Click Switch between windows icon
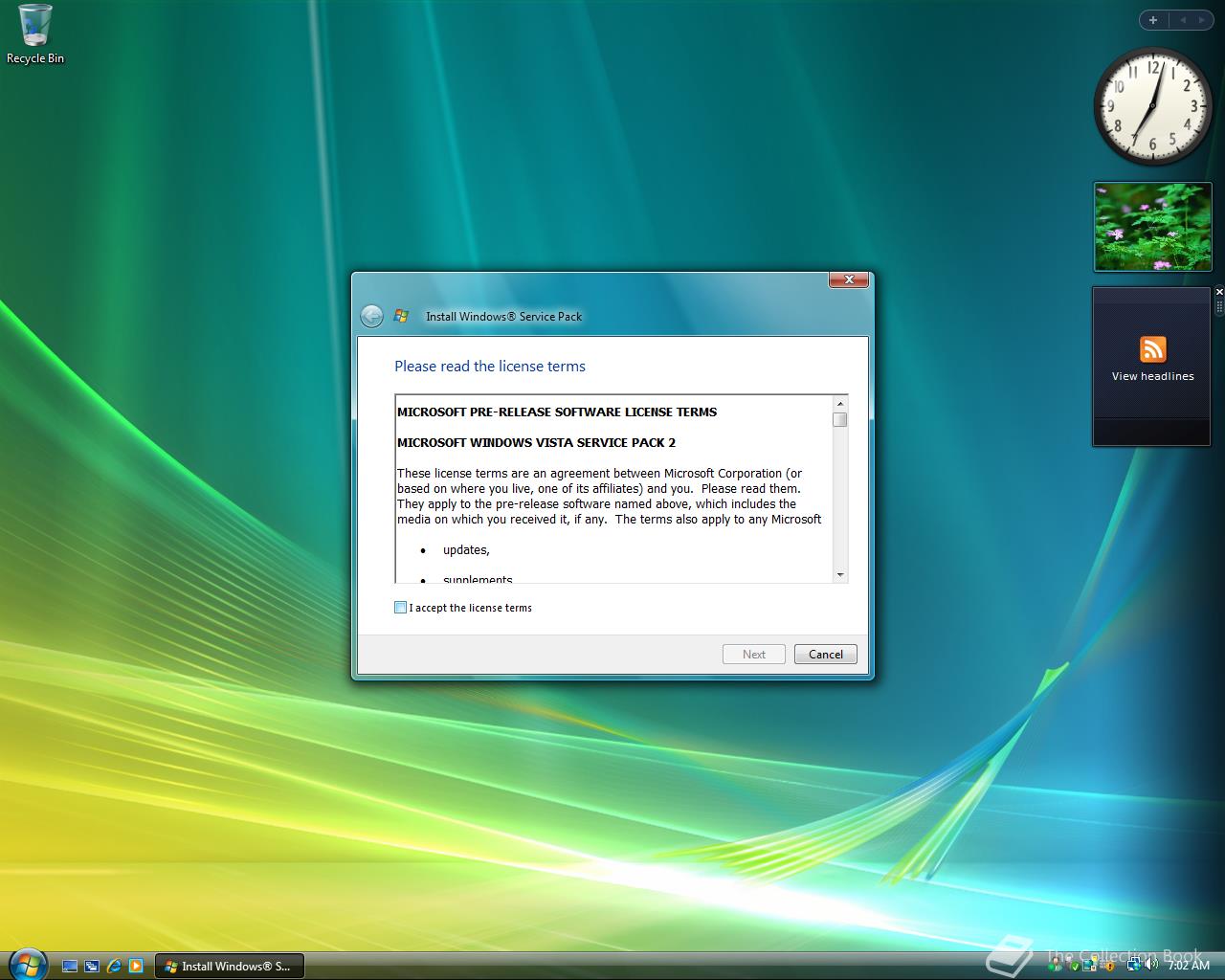The width and height of the screenshot is (1225, 980). tap(92, 966)
